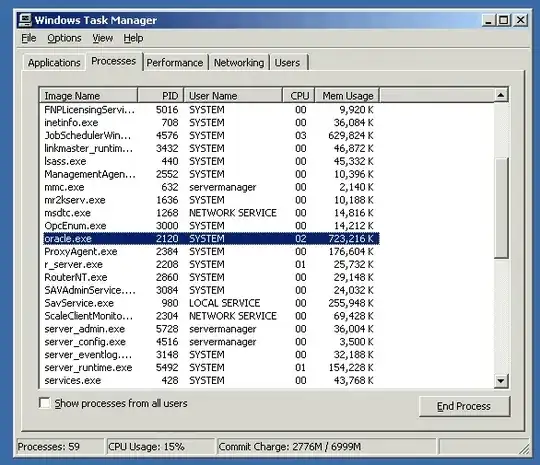This screenshot has height=465, width=540.
Task: Click the End Process button
Action: [464, 406]
